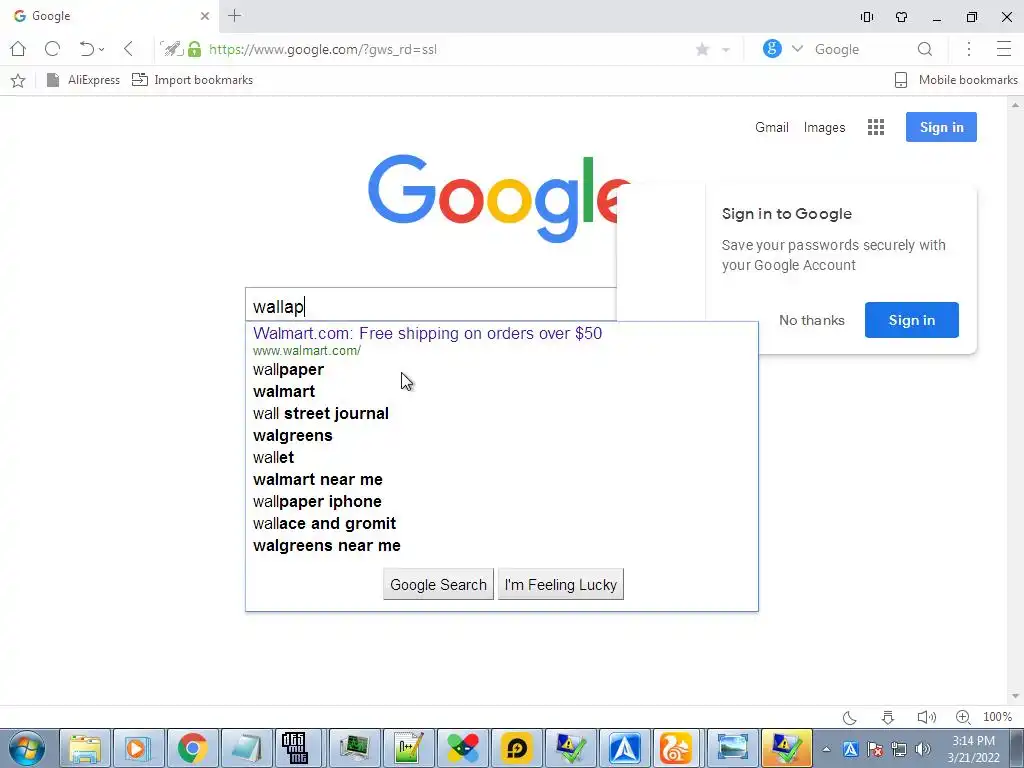Image resolution: width=1024 pixels, height=768 pixels.
Task: Reload the page with the refresh icon
Action: (x=52, y=49)
